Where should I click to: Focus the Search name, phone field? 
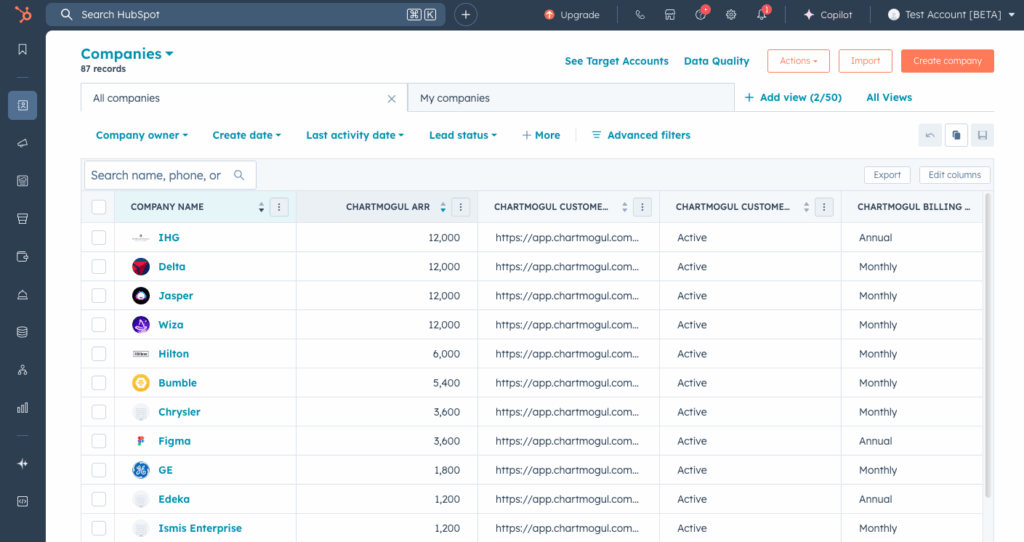[x=170, y=175]
